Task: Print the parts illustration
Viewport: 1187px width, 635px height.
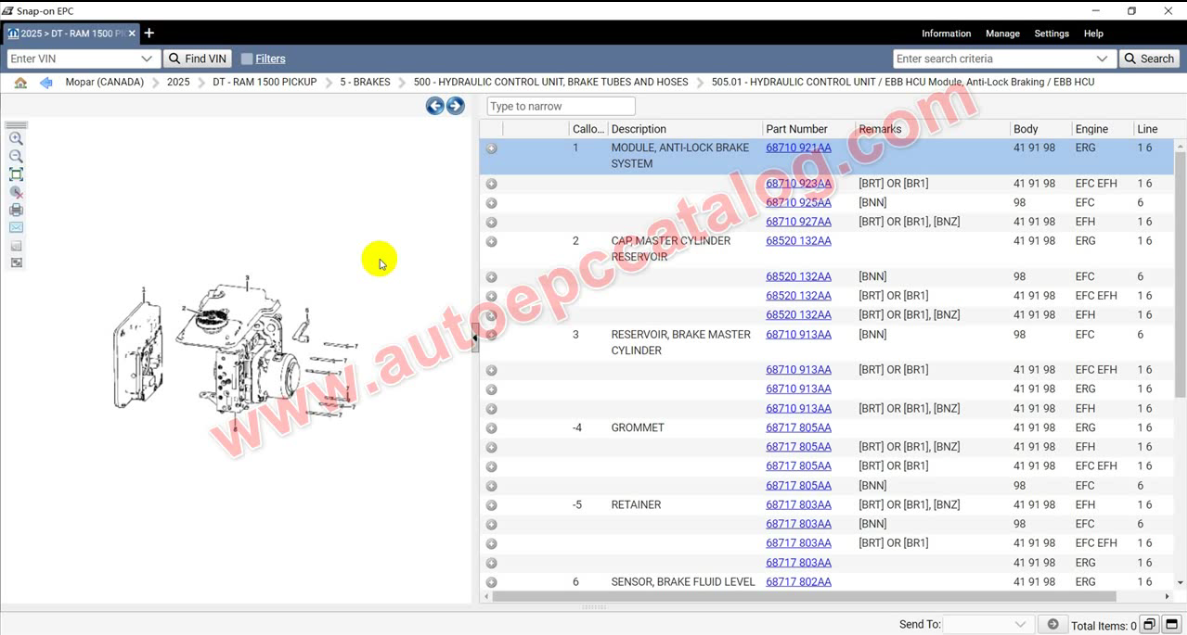Action: click(16, 210)
